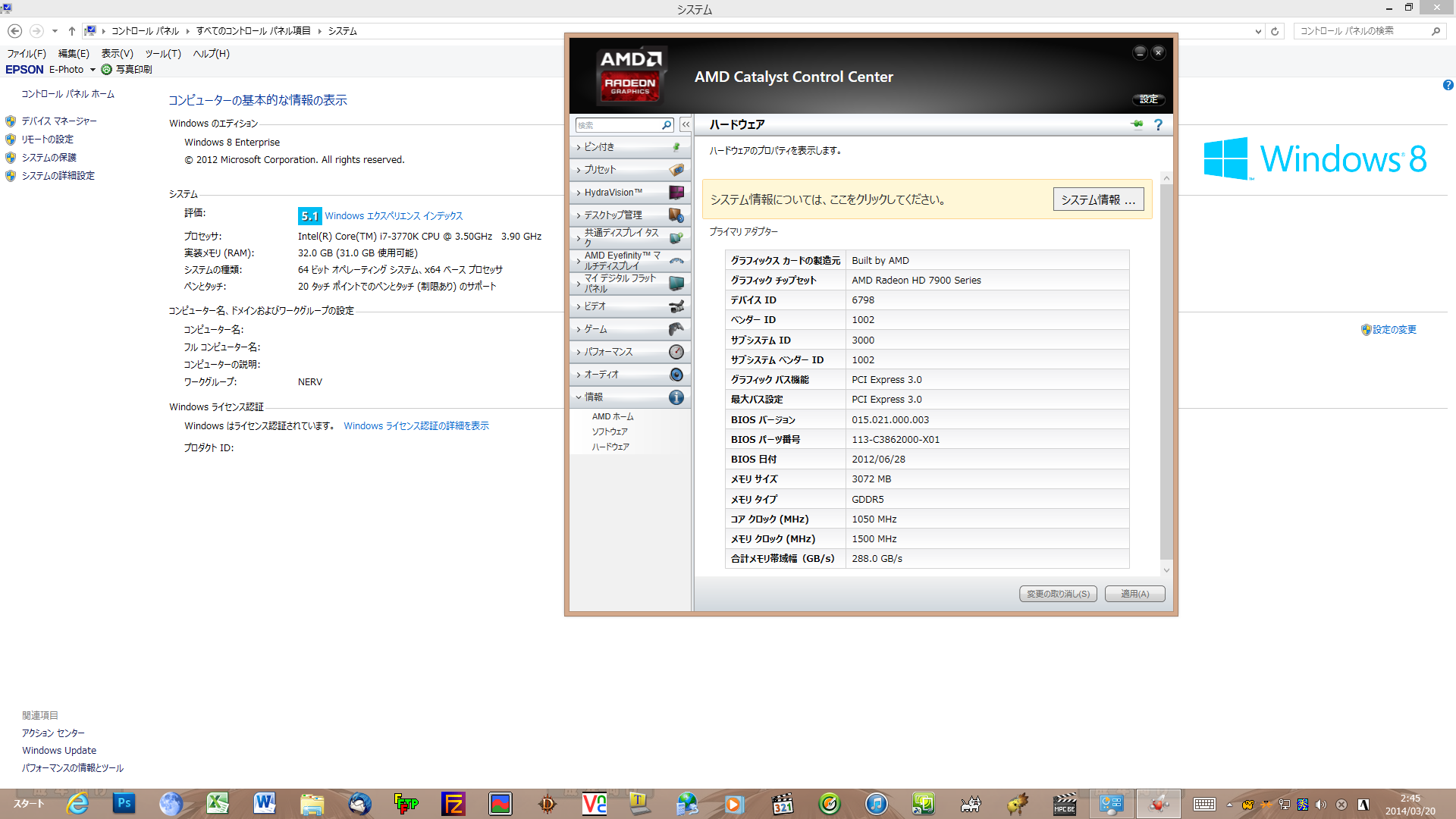The height and width of the screenshot is (819, 1456).
Task: Collapse the 情報 category
Action: click(x=593, y=397)
